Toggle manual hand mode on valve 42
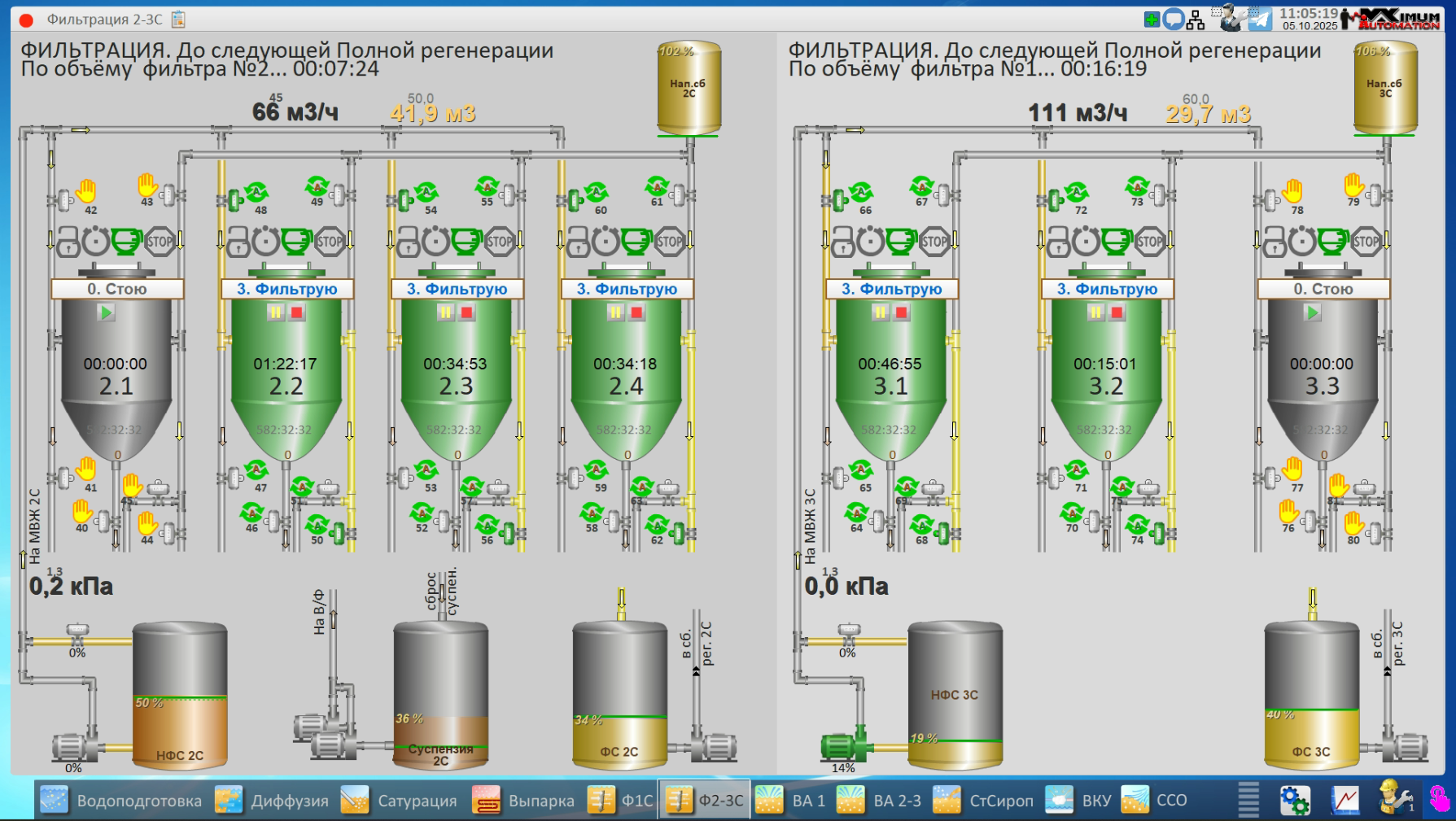Screen dimensions: 1456x821 (x=86, y=191)
